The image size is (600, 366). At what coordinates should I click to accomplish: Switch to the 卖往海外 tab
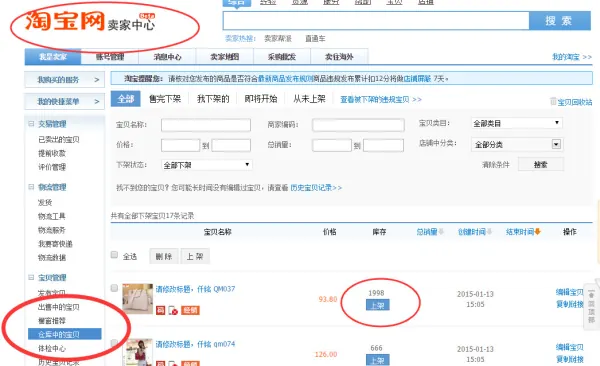(339, 57)
